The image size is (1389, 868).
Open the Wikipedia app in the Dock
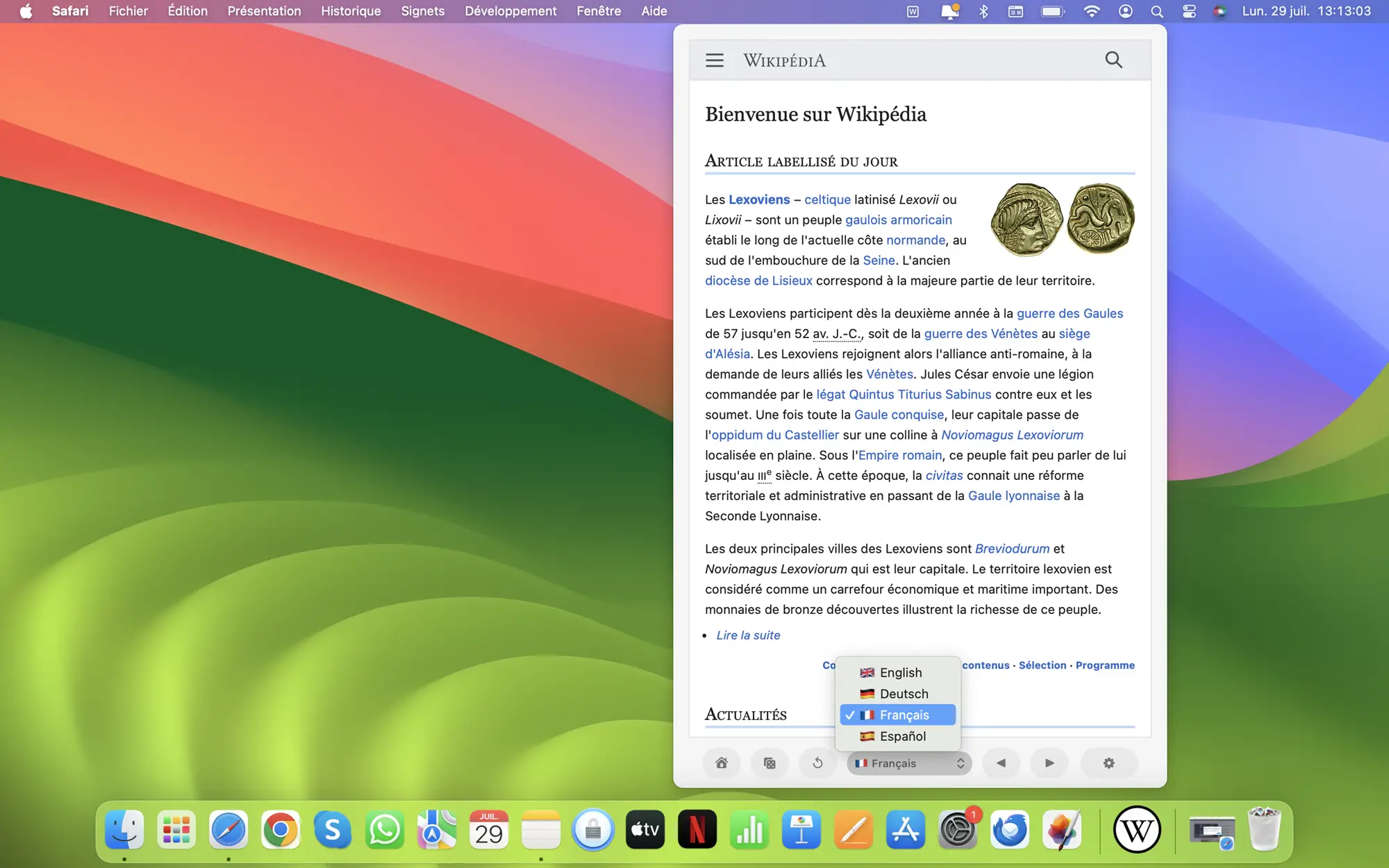1137,830
